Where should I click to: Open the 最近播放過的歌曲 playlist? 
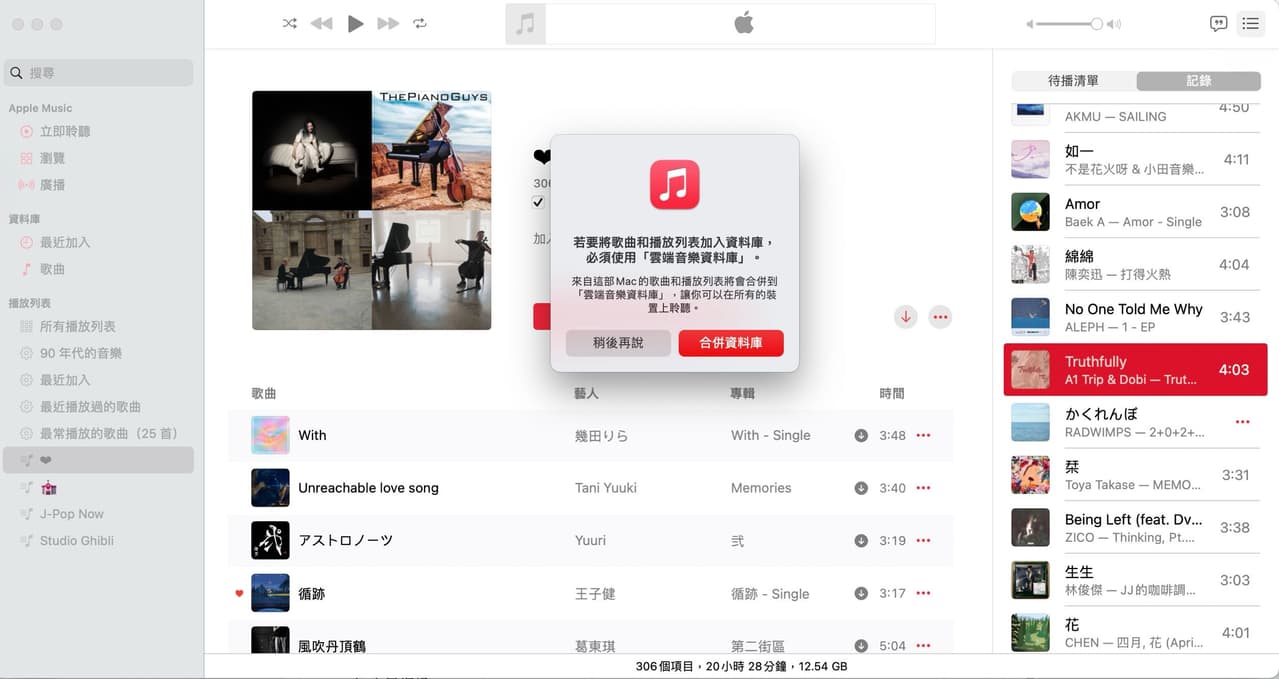90,407
